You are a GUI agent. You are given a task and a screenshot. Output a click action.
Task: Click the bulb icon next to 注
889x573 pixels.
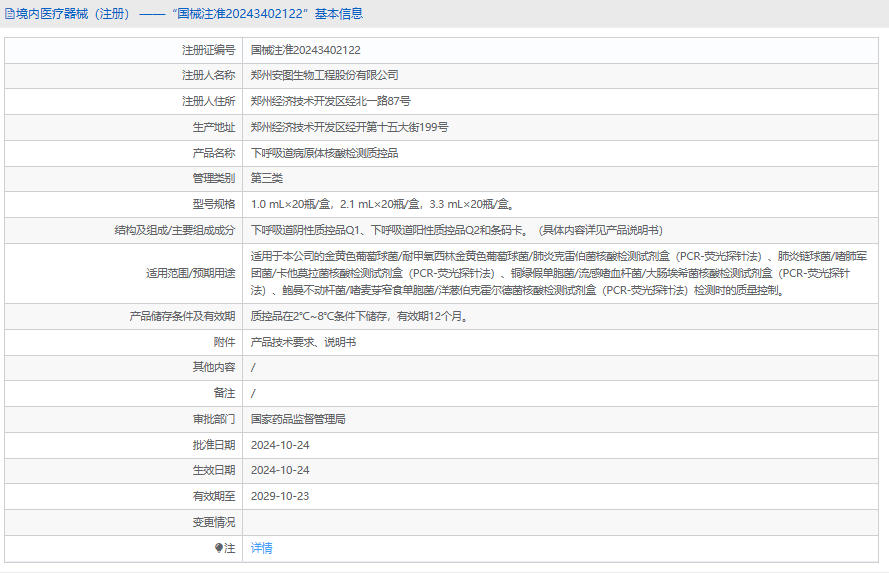tap(219, 548)
